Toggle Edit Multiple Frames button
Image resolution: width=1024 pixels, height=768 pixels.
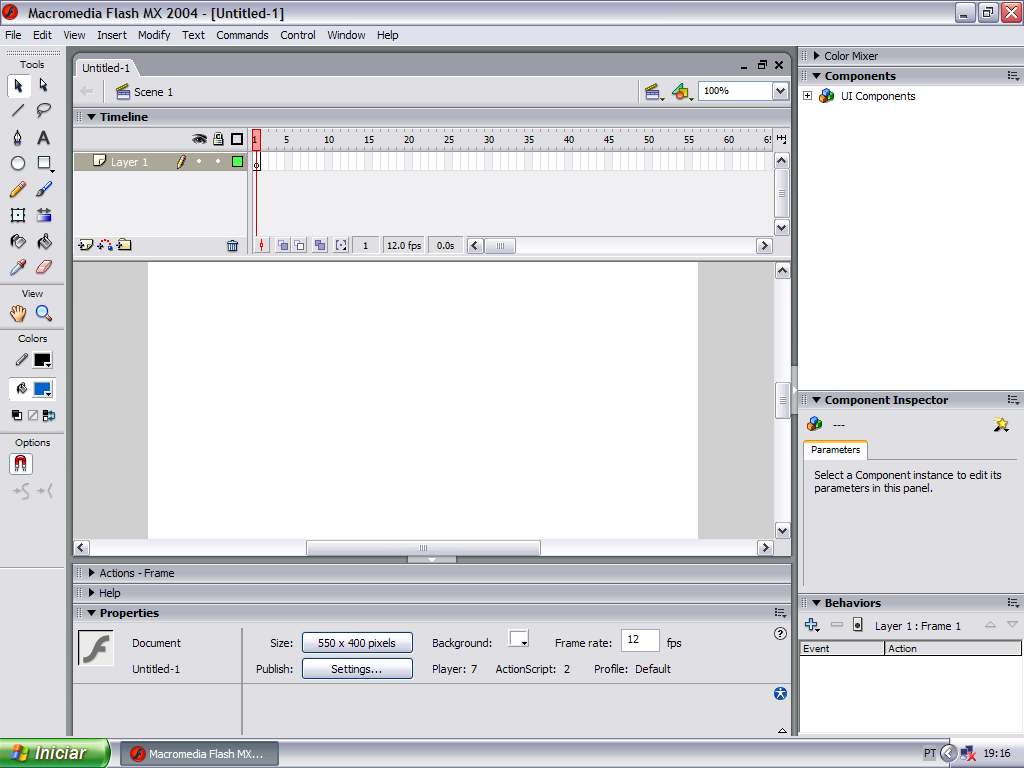click(x=320, y=246)
